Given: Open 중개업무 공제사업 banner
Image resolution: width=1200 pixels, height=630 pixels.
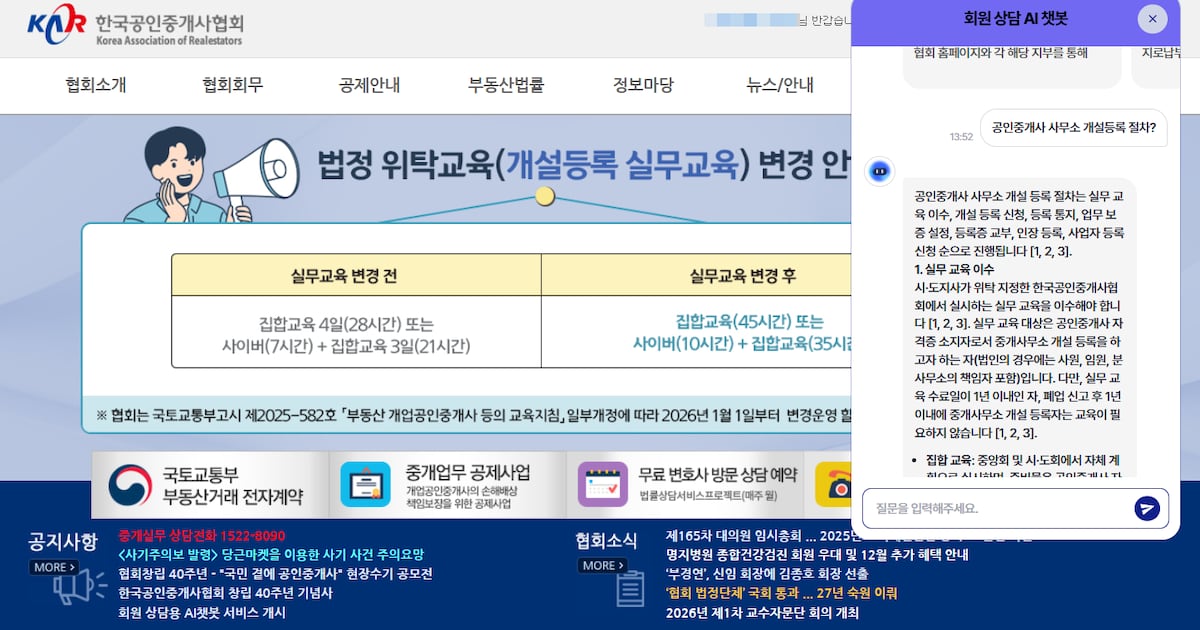Looking at the screenshot, I should (x=446, y=484).
